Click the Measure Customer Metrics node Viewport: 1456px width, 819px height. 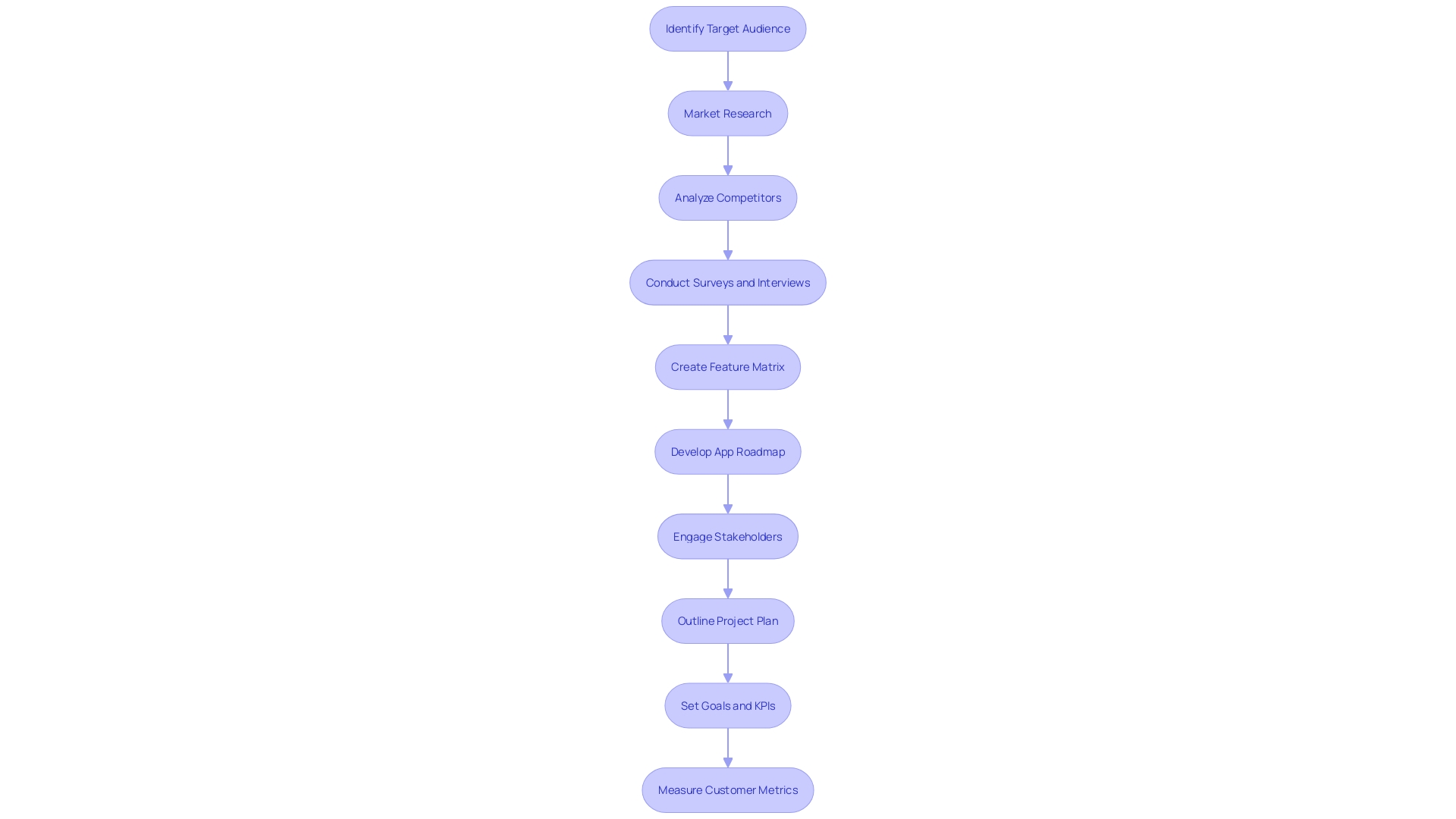(728, 790)
